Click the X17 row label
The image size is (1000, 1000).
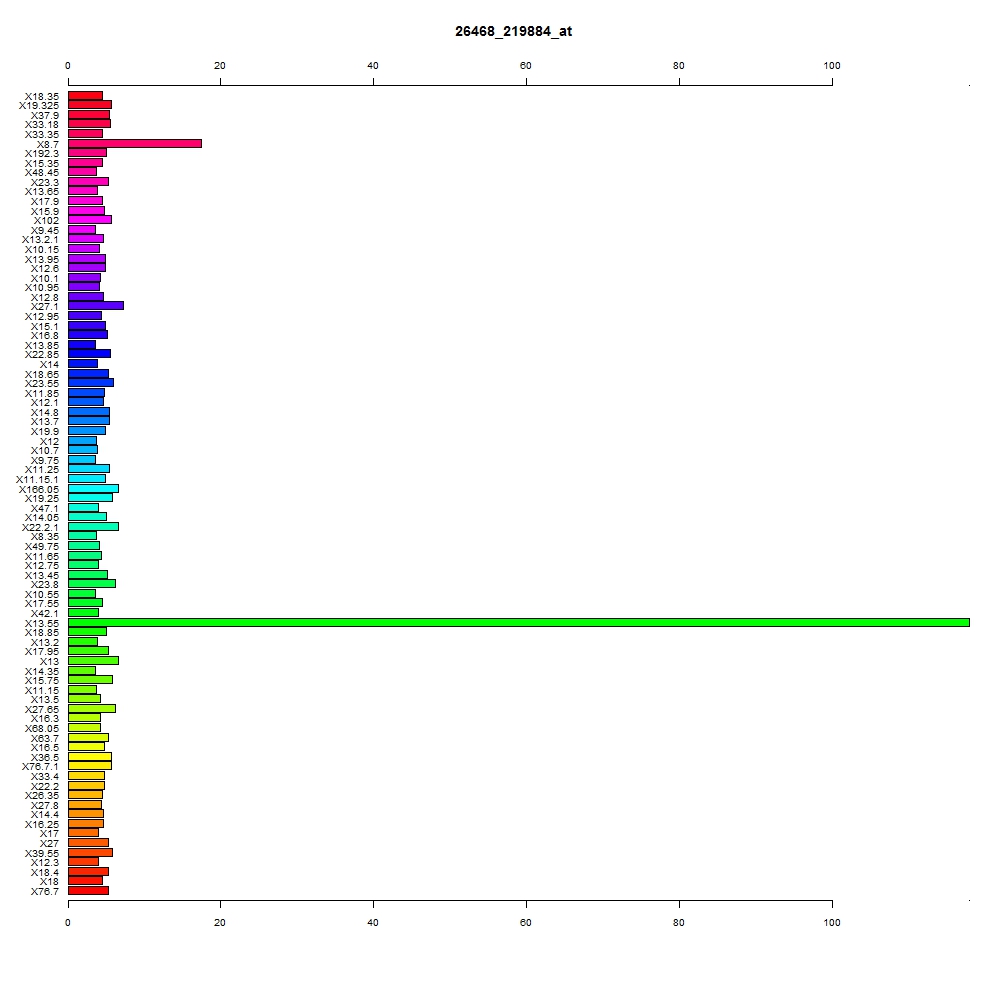[49, 834]
